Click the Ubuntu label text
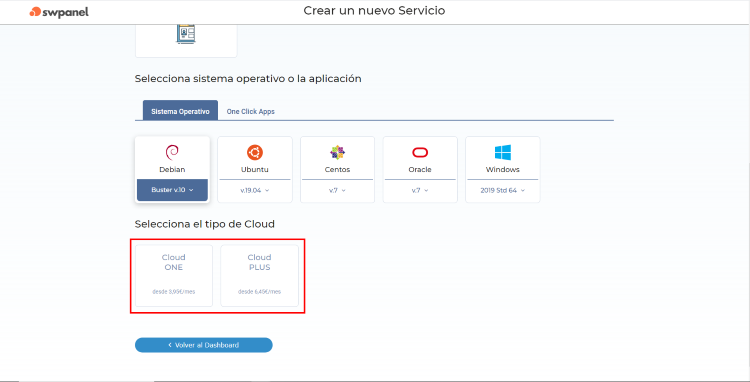The height and width of the screenshot is (382, 750). (x=255, y=170)
